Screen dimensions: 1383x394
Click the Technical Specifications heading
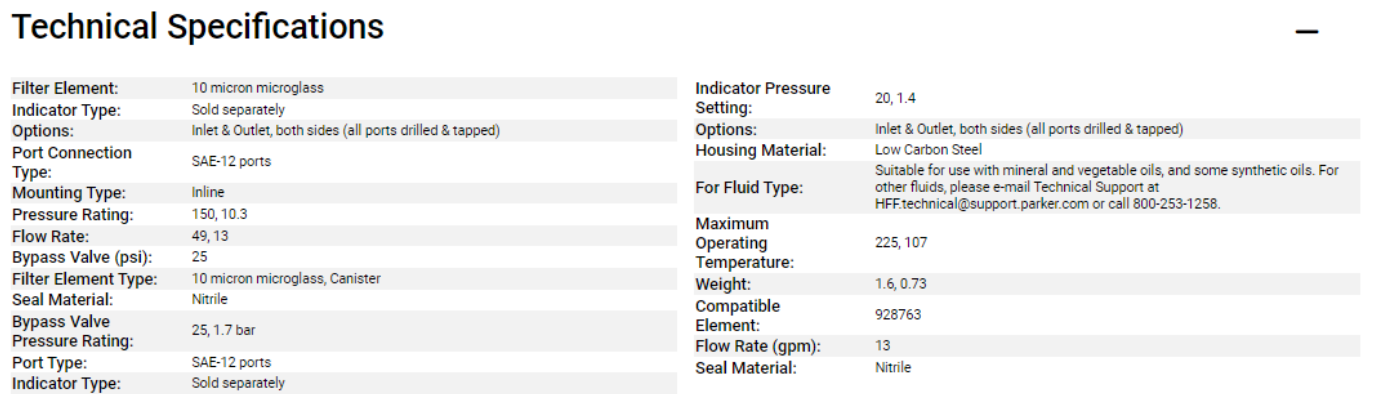pyautogui.click(x=197, y=26)
